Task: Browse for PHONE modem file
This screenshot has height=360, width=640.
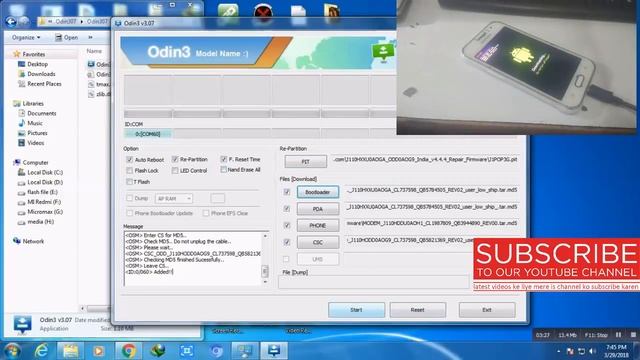Action: click(318, 225)
